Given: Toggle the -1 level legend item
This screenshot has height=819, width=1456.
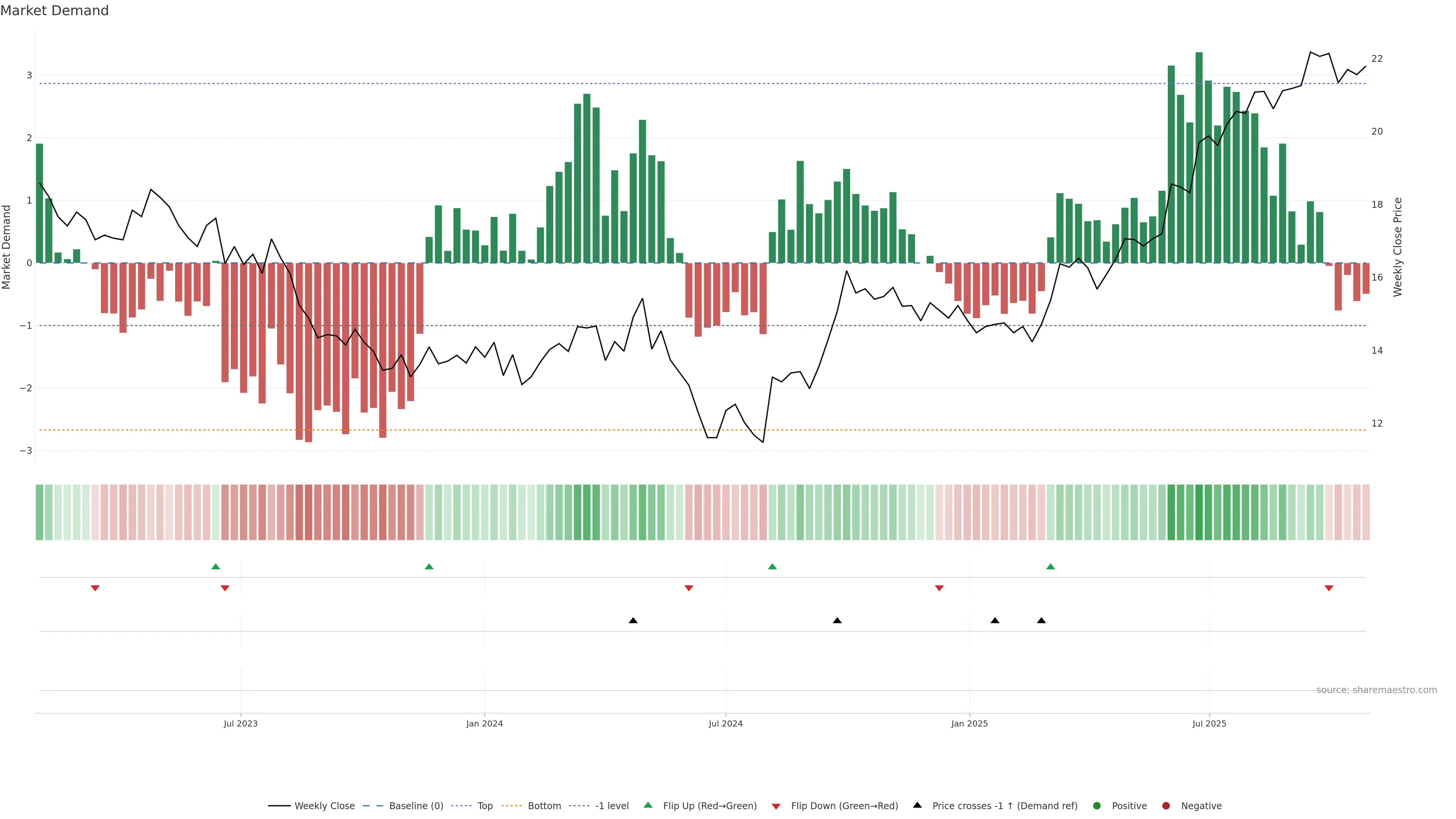Looking at the screenshot, I should coord(612,806).
